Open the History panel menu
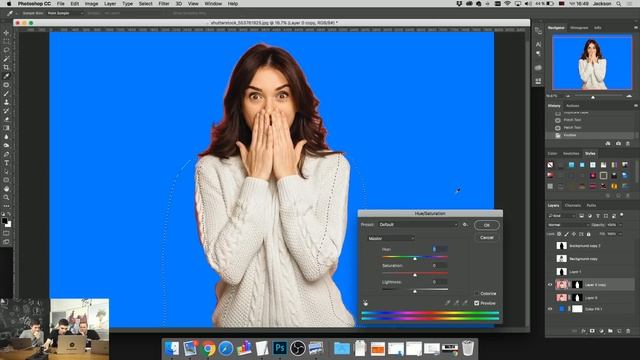 click(635, 106)
